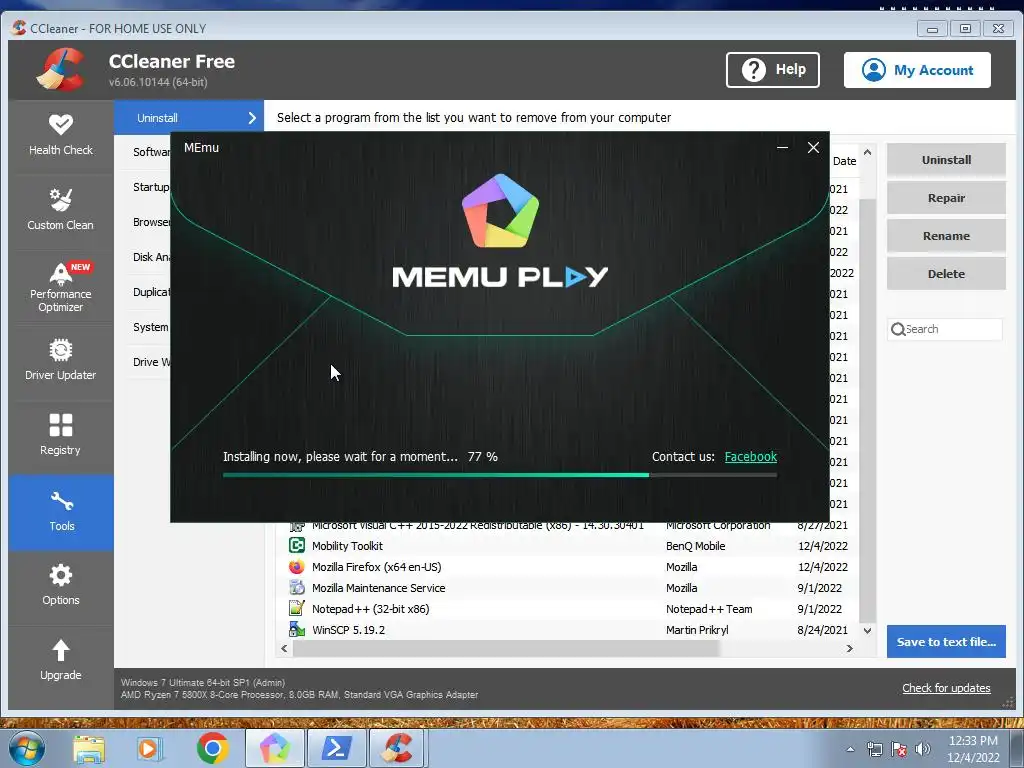Click the CCleaner logo in the header

coord(60,69)
